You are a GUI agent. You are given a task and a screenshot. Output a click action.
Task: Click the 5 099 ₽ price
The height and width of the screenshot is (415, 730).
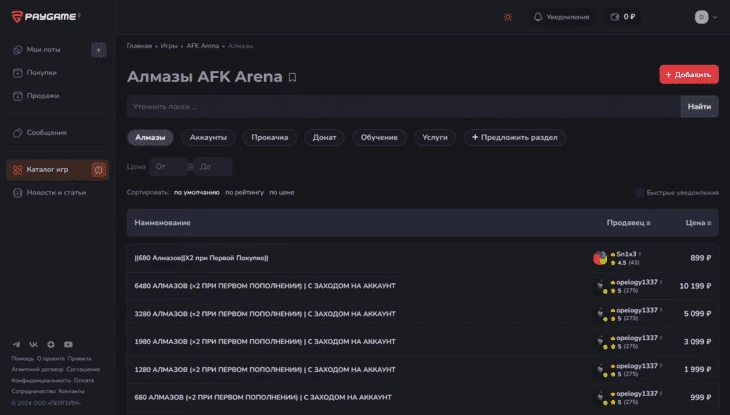(697, 314)
